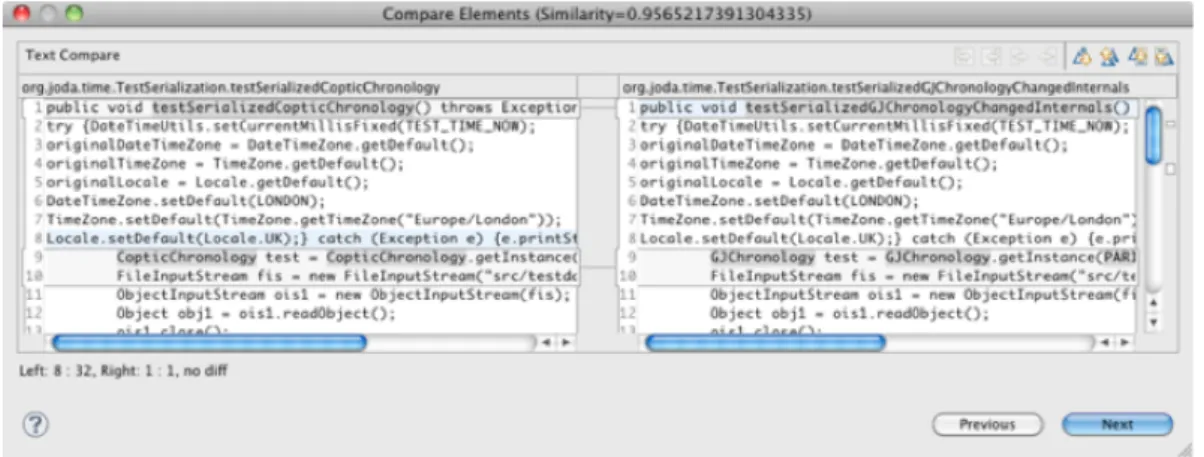The image size is (1204, 457).
Task: Click status text Left: 8 : 32, no diff
Action: point(123,371)
